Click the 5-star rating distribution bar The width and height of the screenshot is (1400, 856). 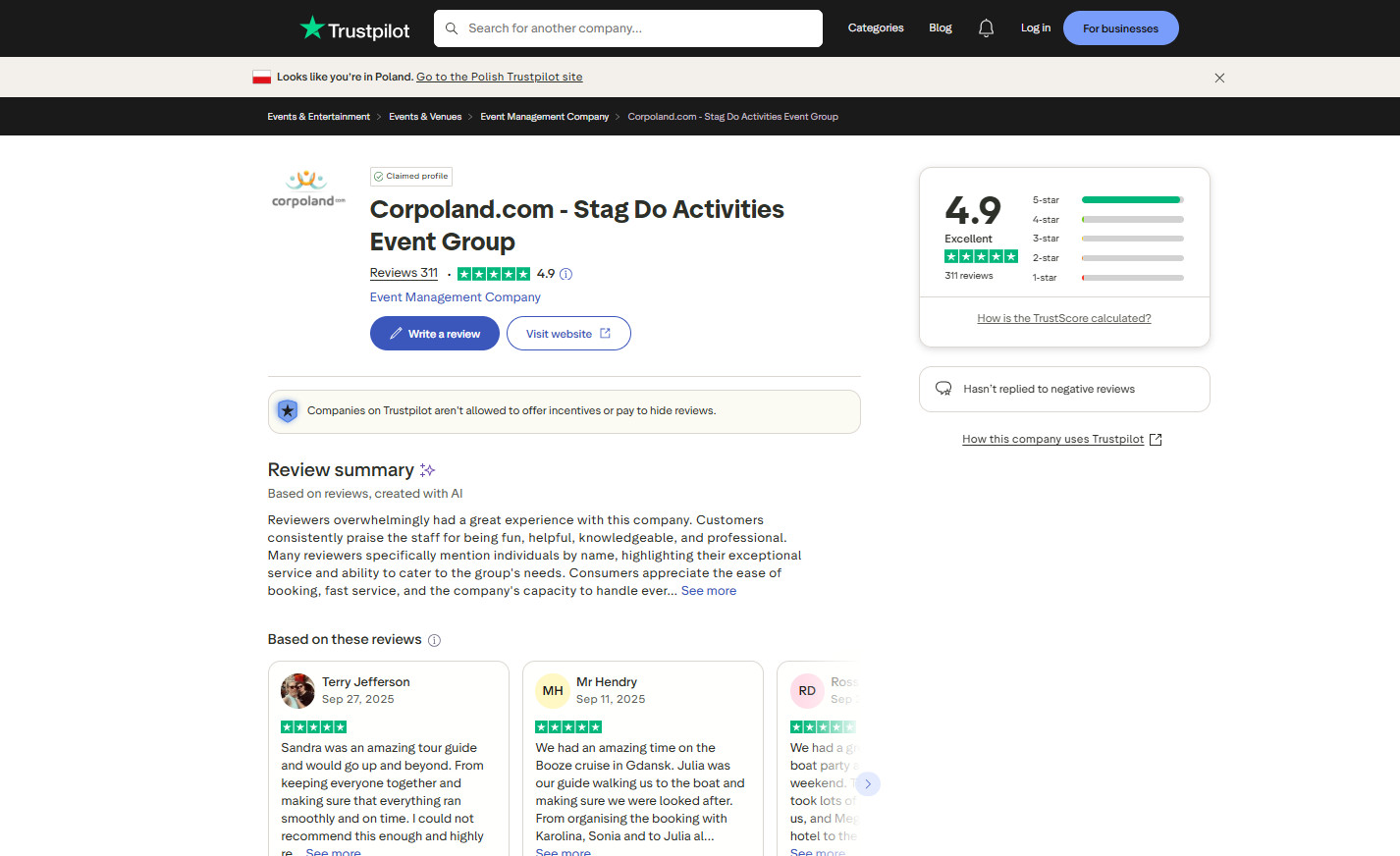1131,198
